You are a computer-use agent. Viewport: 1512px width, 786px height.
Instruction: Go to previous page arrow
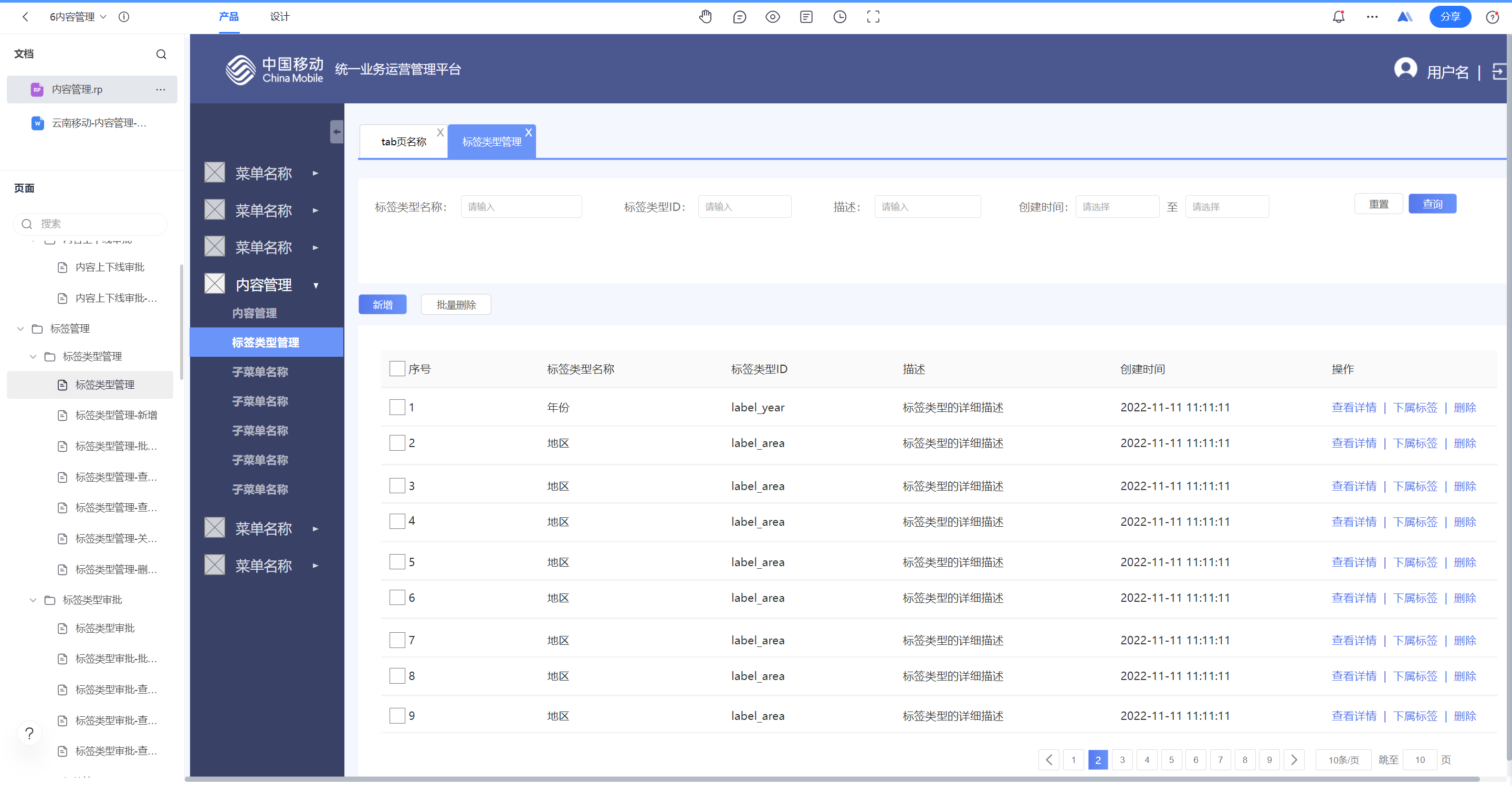[x=1049, y=760]
